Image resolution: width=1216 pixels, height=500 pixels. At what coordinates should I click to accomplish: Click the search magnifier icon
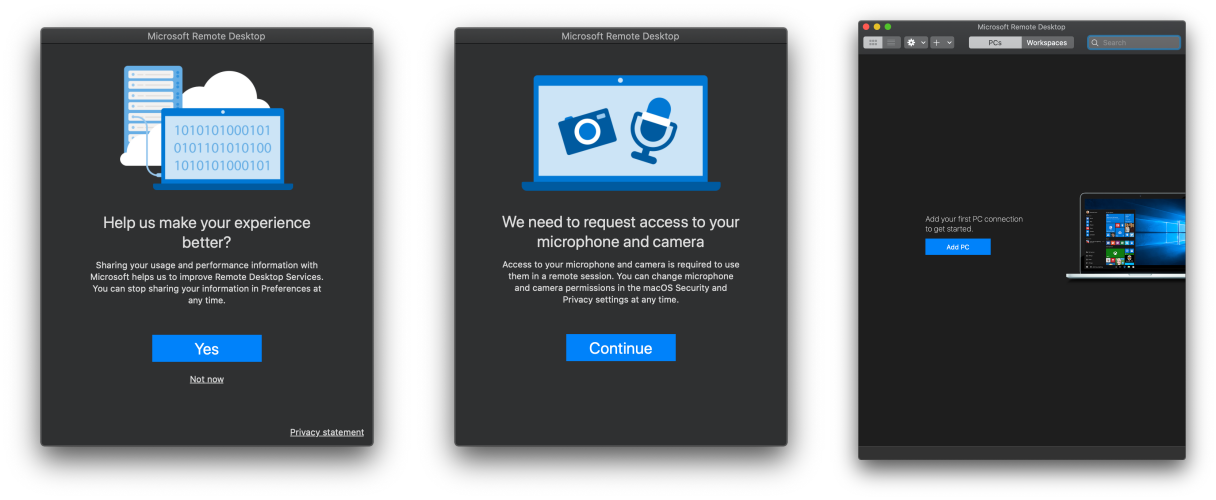pos(1095,43)
